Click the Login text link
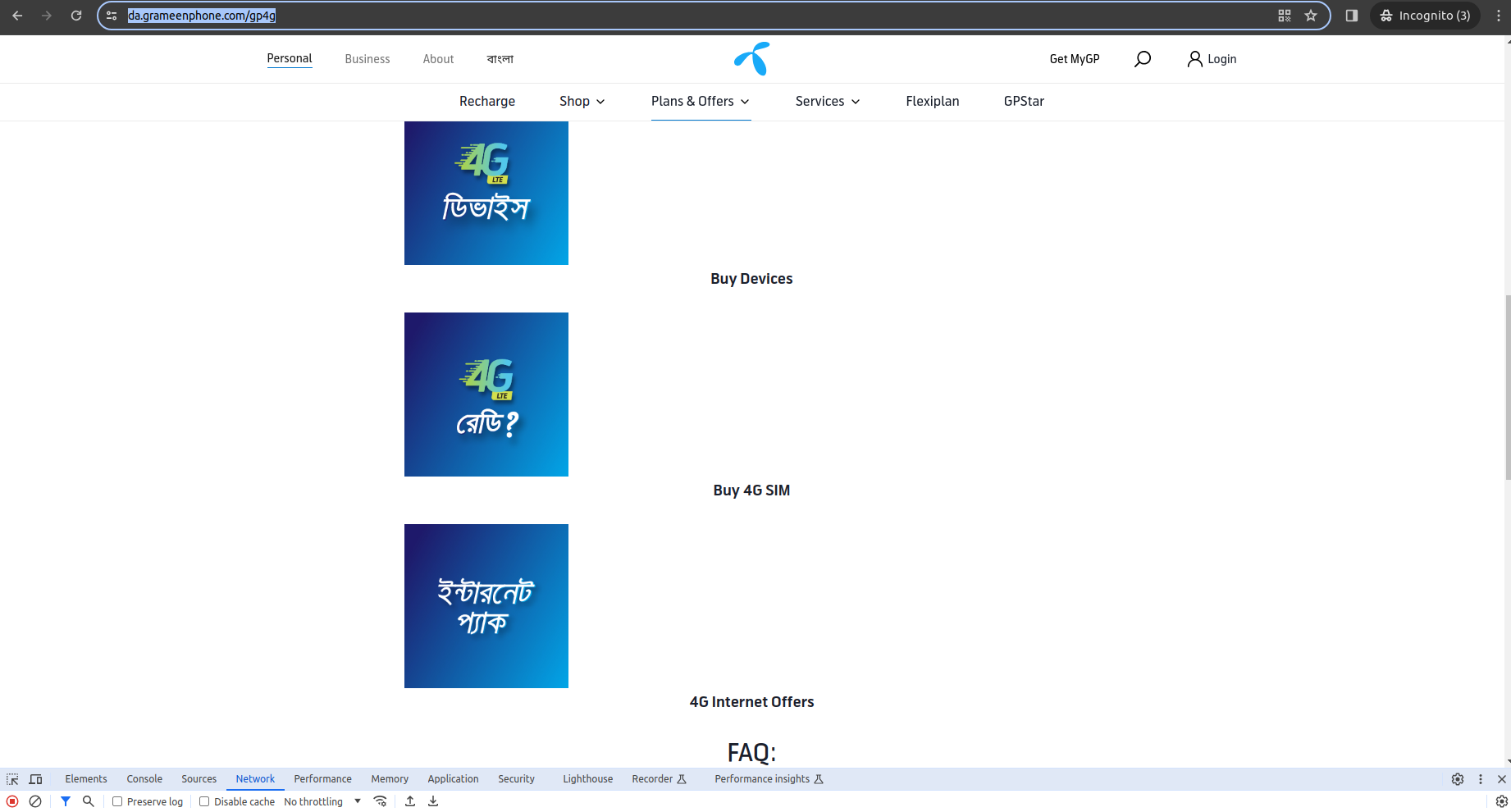The width and height of the screenshot is (1511, 812). 1221,59
